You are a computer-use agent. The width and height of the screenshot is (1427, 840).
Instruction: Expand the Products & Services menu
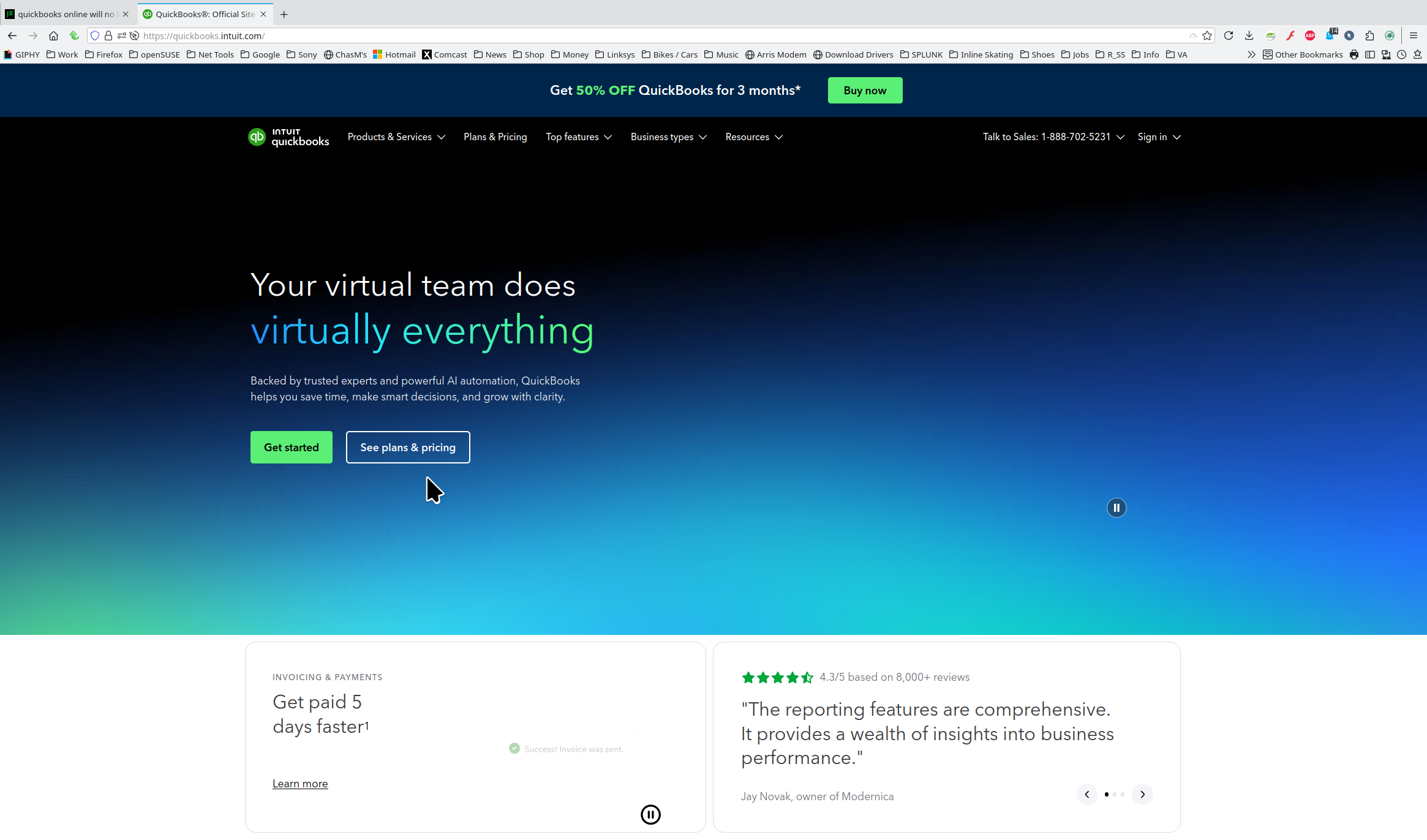396,137
